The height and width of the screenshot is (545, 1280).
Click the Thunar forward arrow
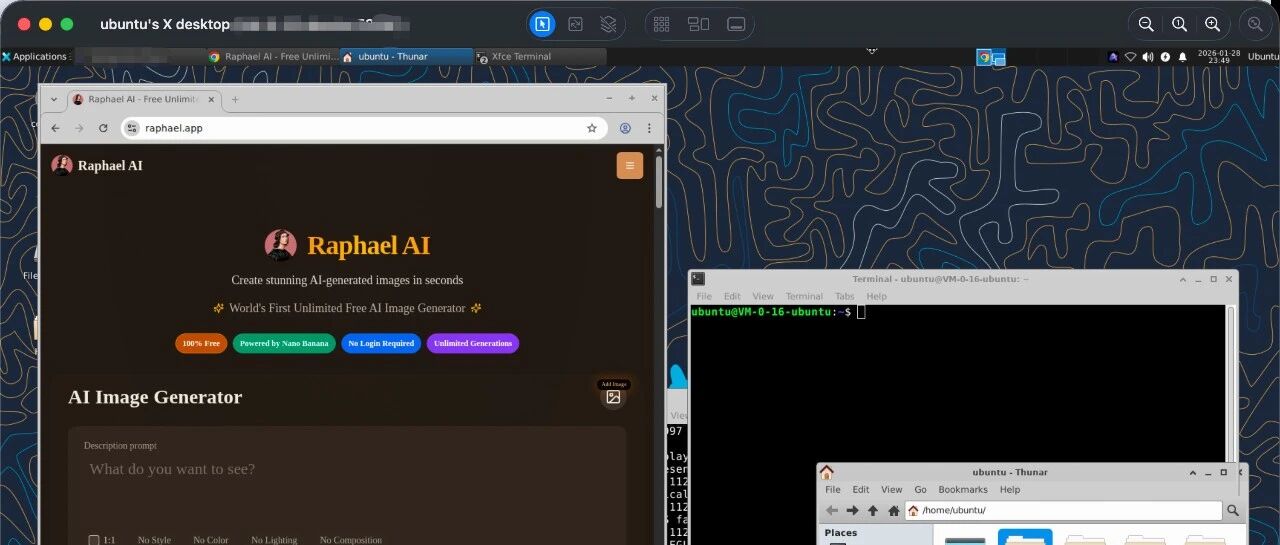click(852, 510)
